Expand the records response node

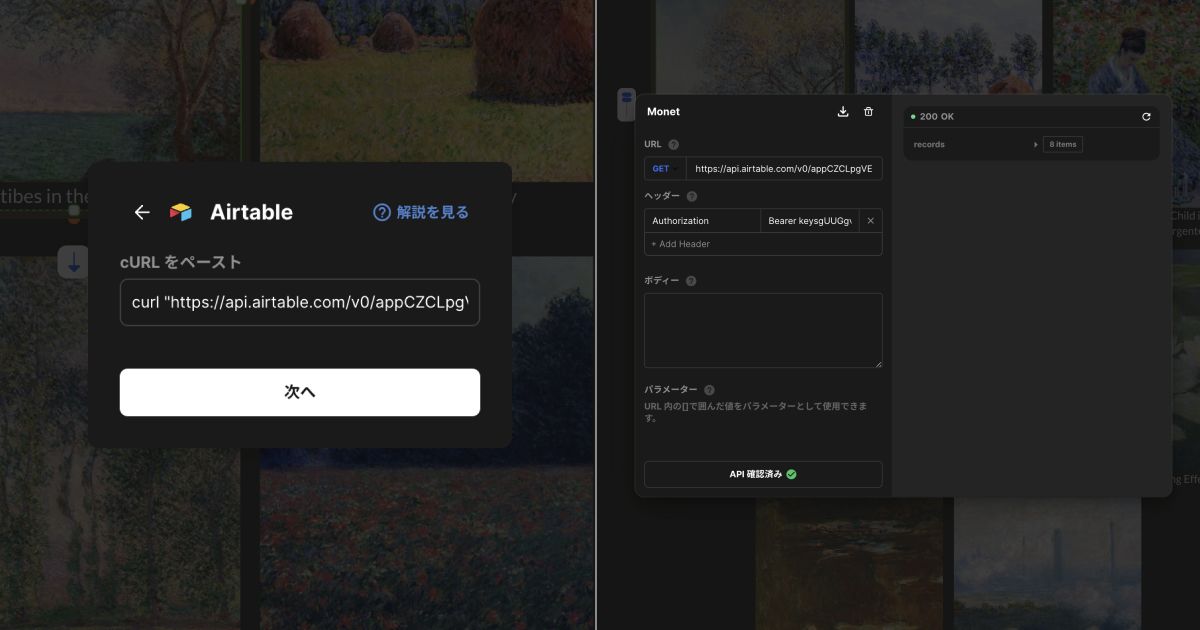pos(1036,145)
